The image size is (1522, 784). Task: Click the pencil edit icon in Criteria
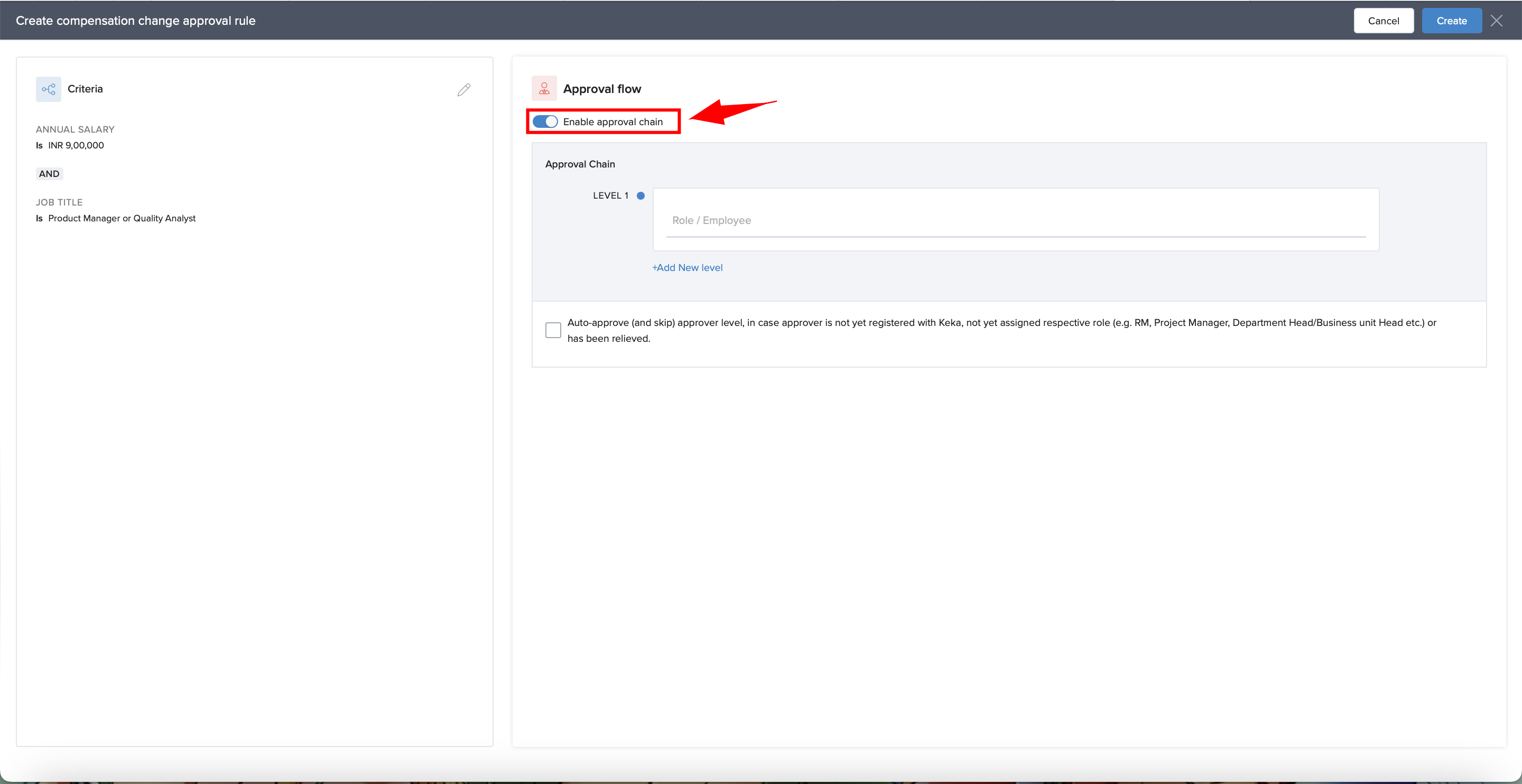464,89
